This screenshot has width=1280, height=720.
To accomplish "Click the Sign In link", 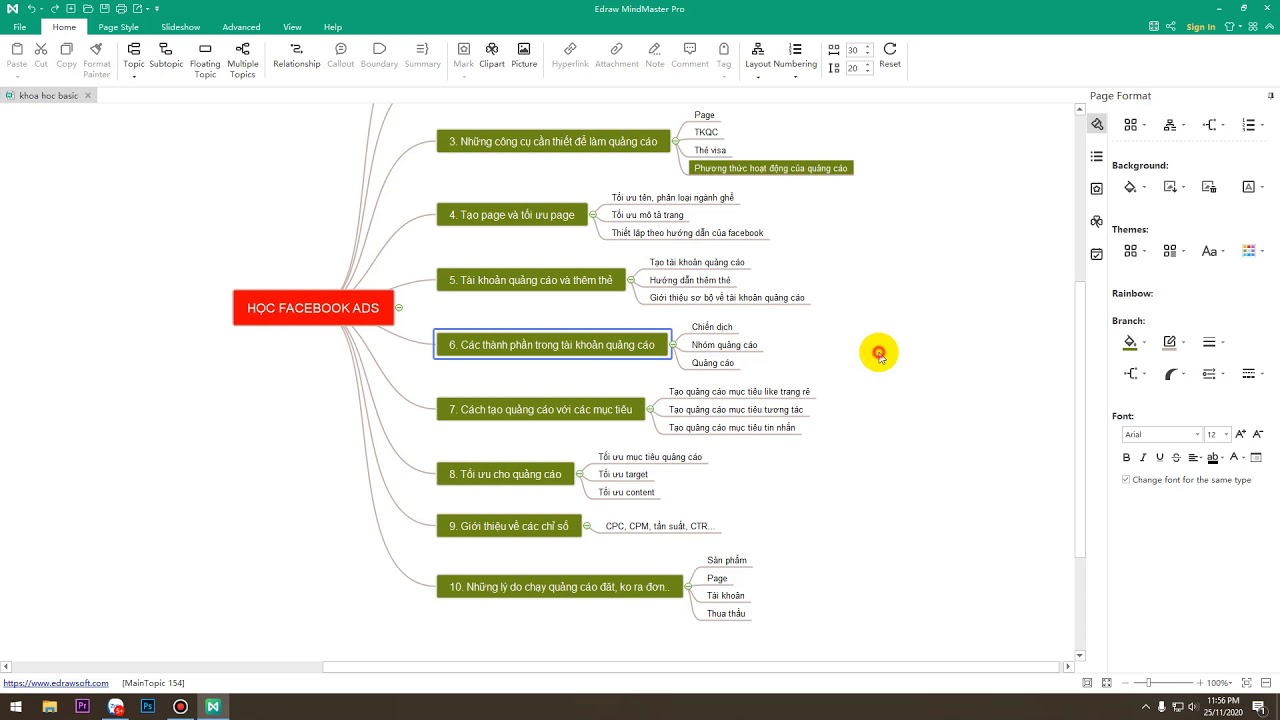I will (1201, 27).
